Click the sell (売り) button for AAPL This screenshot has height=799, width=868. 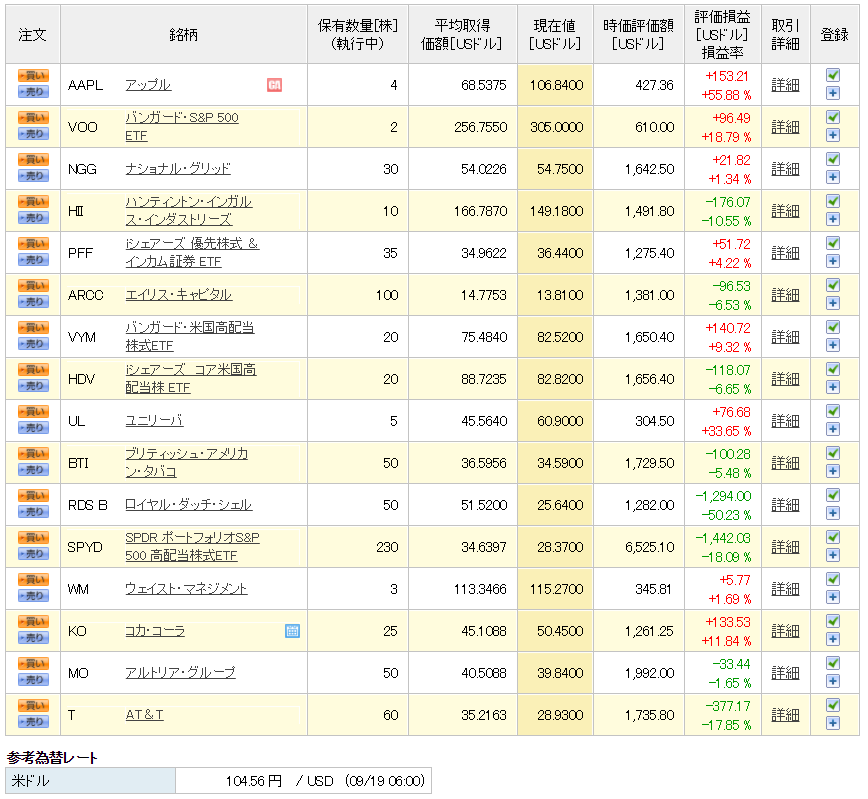[x=33, y=92]
